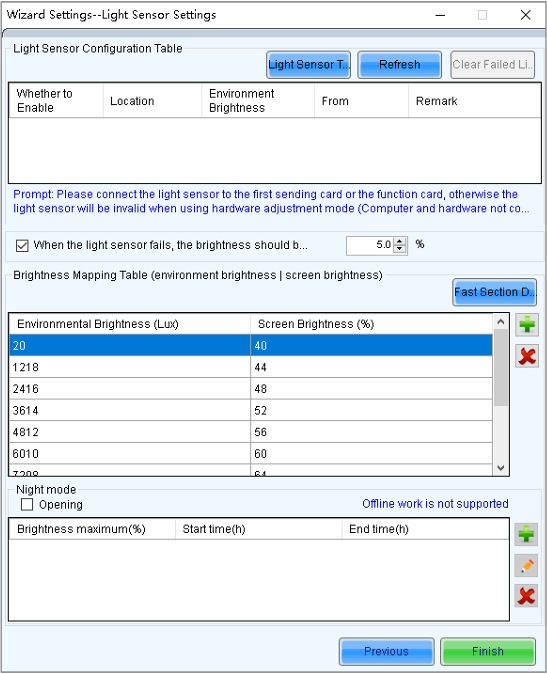547x674 pixels.
Task: Enable the Night mode Opening checkbox
Action: click(x=27, y=504)
